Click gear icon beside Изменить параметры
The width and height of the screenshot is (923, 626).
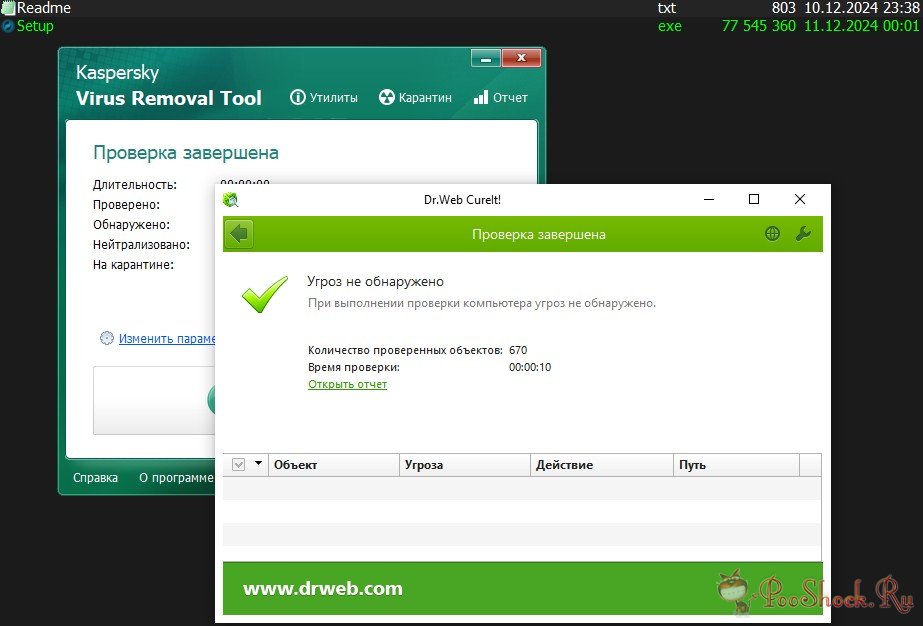click(x=107, y=338)
